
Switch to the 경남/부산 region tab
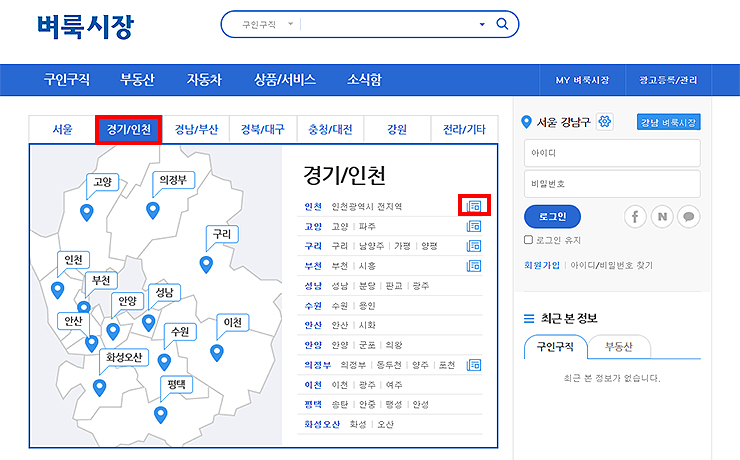[x=196, y=129]
